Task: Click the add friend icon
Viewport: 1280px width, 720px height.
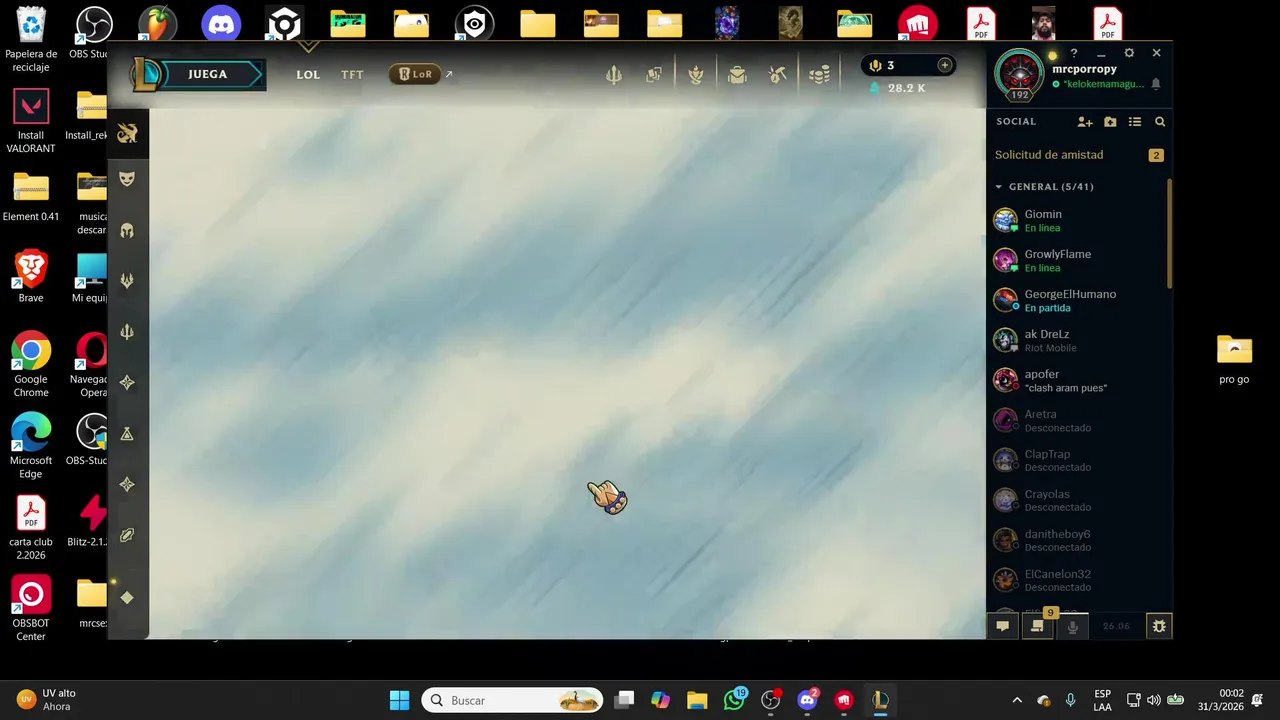Action: (1085, 122)
